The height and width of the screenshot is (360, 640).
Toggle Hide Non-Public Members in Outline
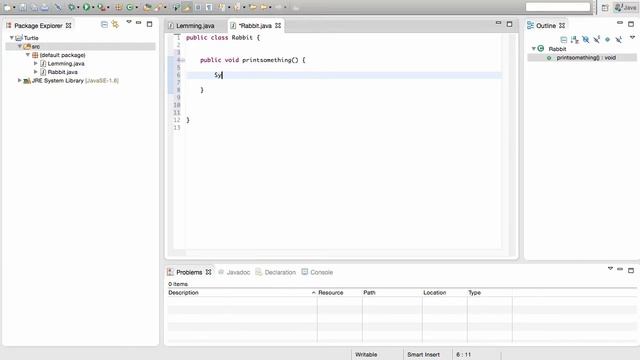[x=607, y=40]
